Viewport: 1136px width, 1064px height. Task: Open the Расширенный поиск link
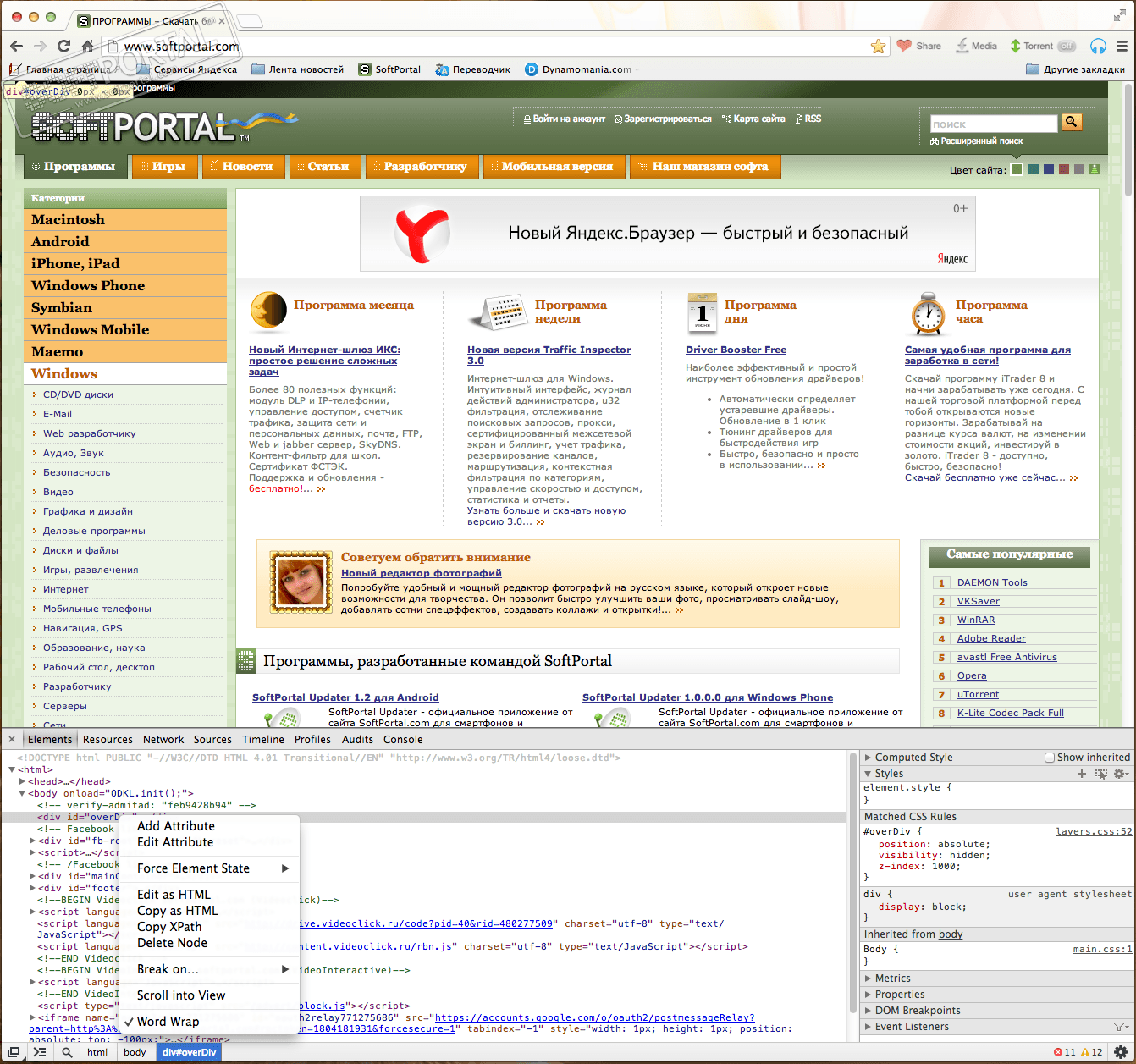pyautogui.click(x=981, y=141)
